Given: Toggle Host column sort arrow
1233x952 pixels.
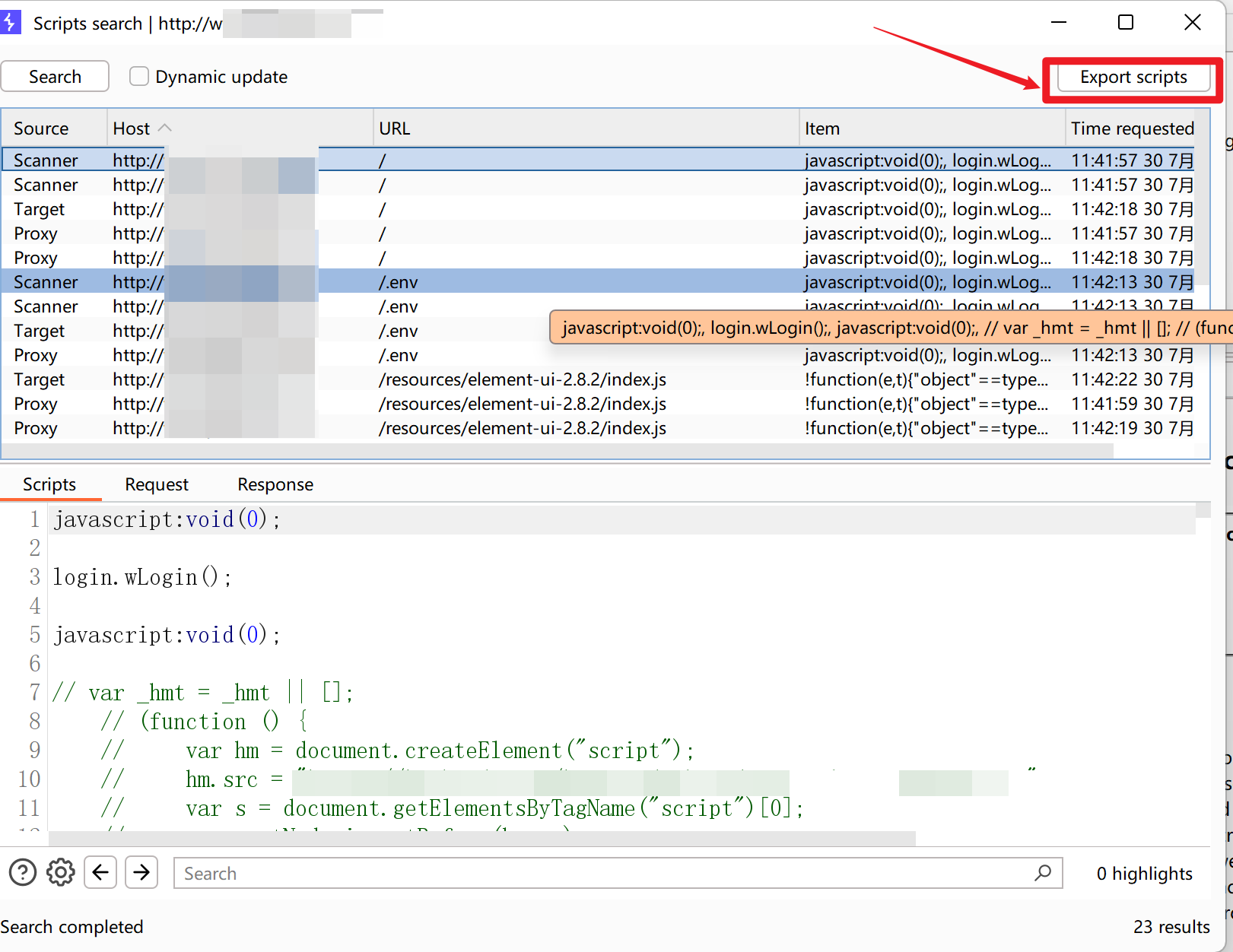Looking at the screenshot, I should point(165,129).
